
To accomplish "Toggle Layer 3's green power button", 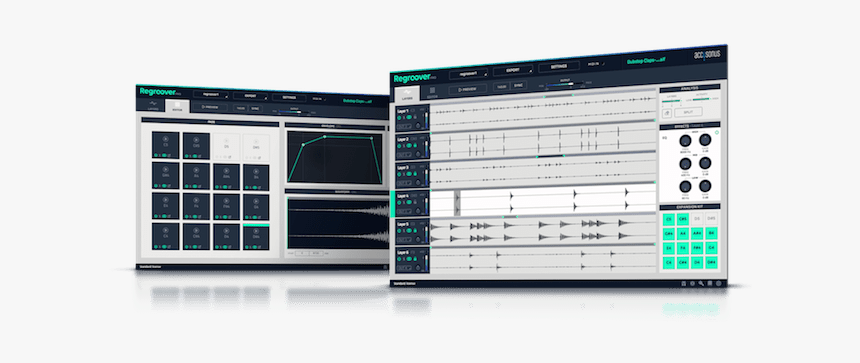I will click(x=399, y=174).
